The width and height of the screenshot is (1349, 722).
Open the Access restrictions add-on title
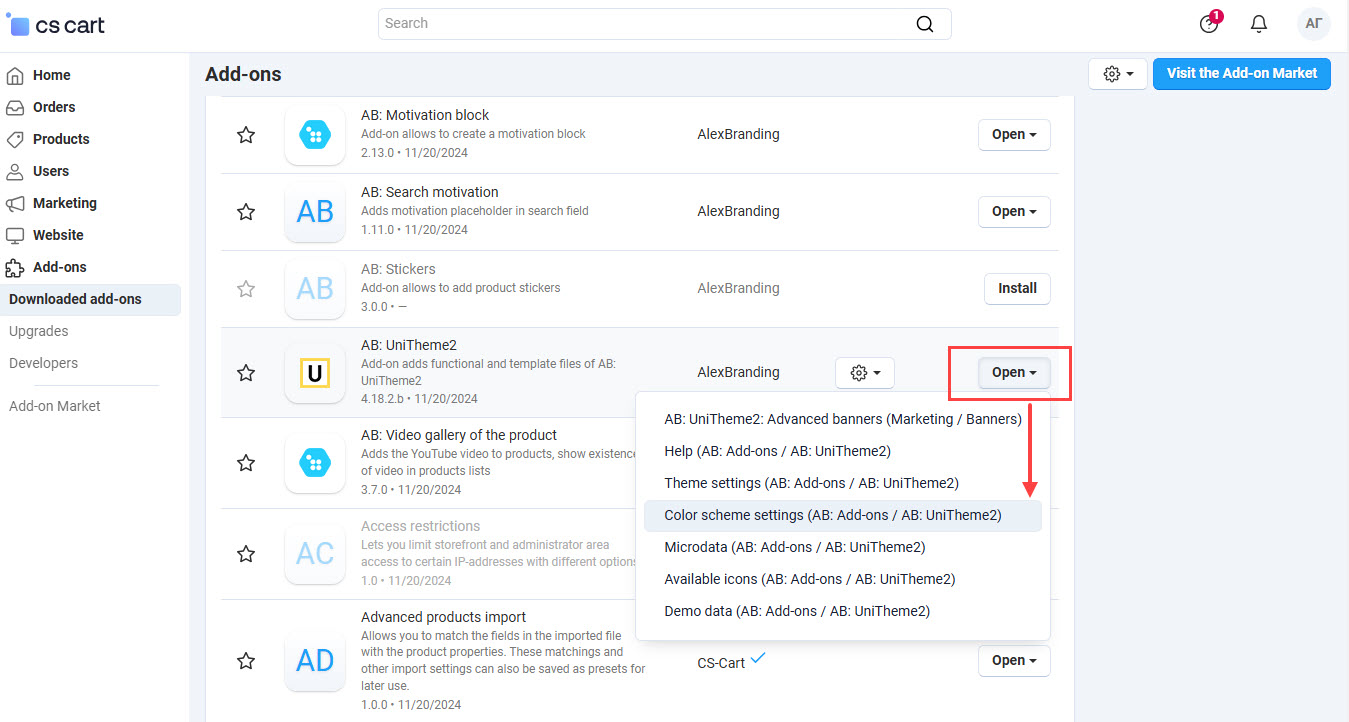pos(420,526)
